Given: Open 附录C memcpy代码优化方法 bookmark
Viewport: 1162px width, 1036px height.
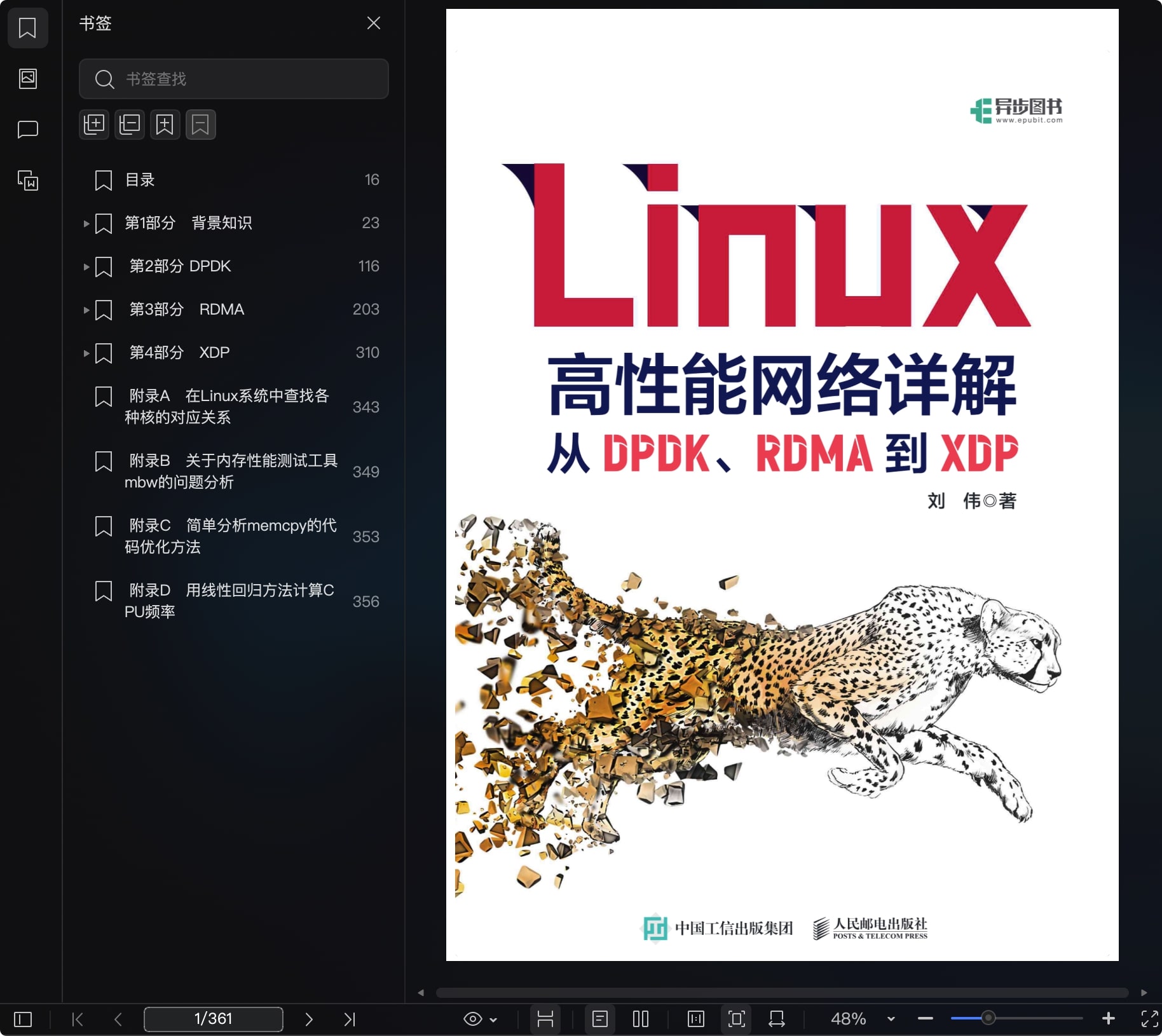Looking at the screenshot, I should coord(231,536).
